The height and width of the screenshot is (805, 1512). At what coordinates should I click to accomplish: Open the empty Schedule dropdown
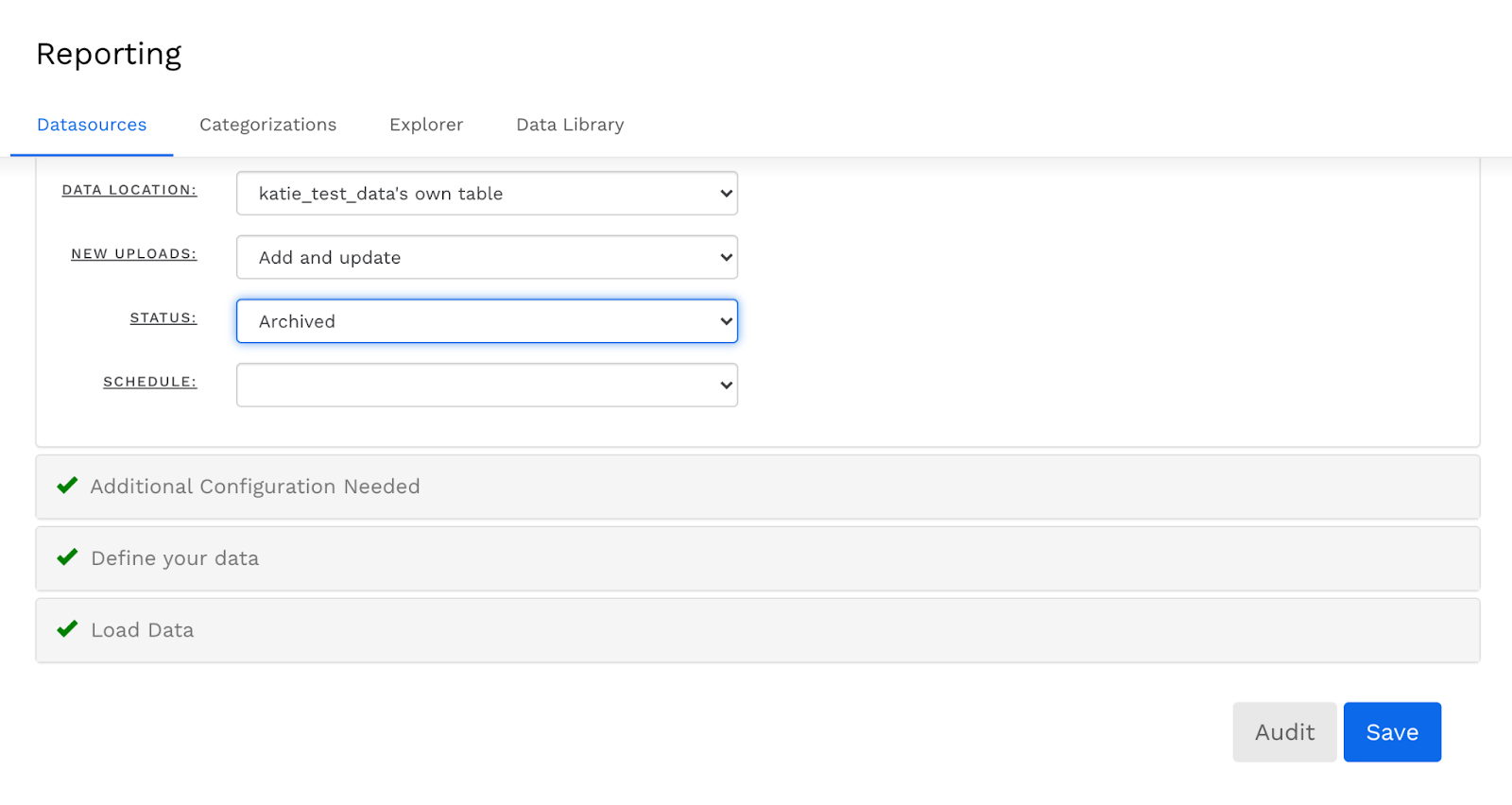pyautogui.click(x=487, y=385)
